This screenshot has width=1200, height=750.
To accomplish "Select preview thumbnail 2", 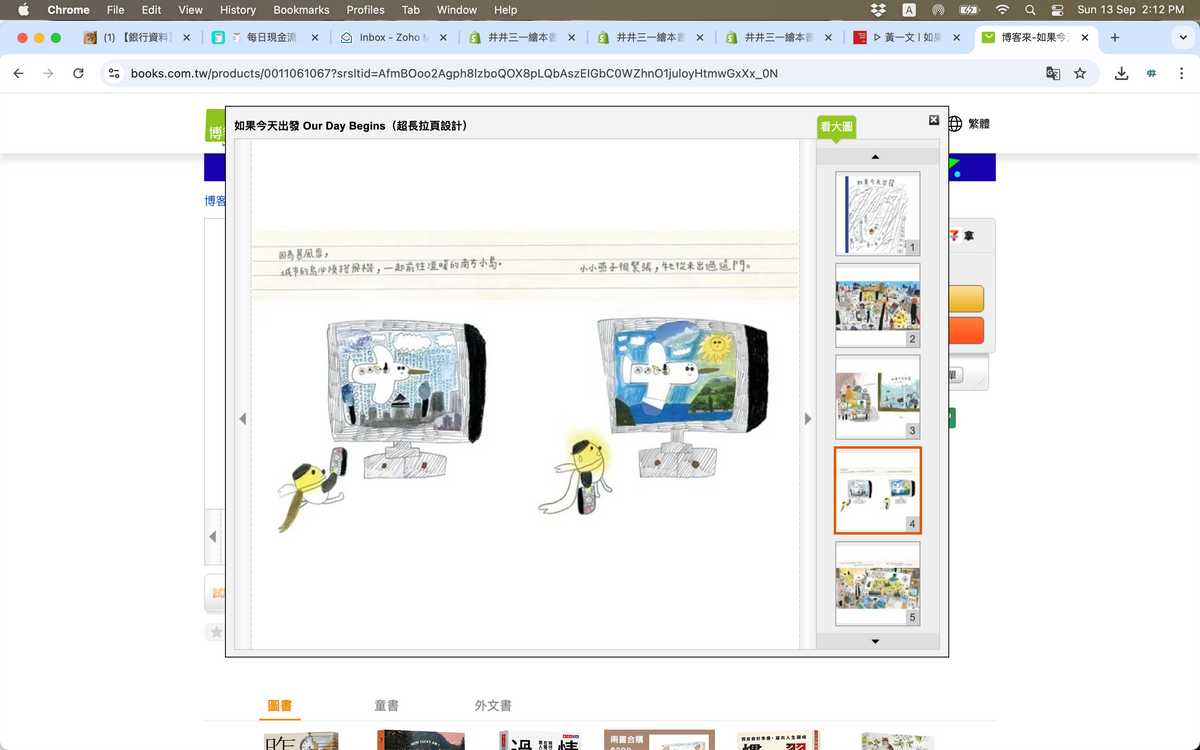I will (x=877, y=305).
